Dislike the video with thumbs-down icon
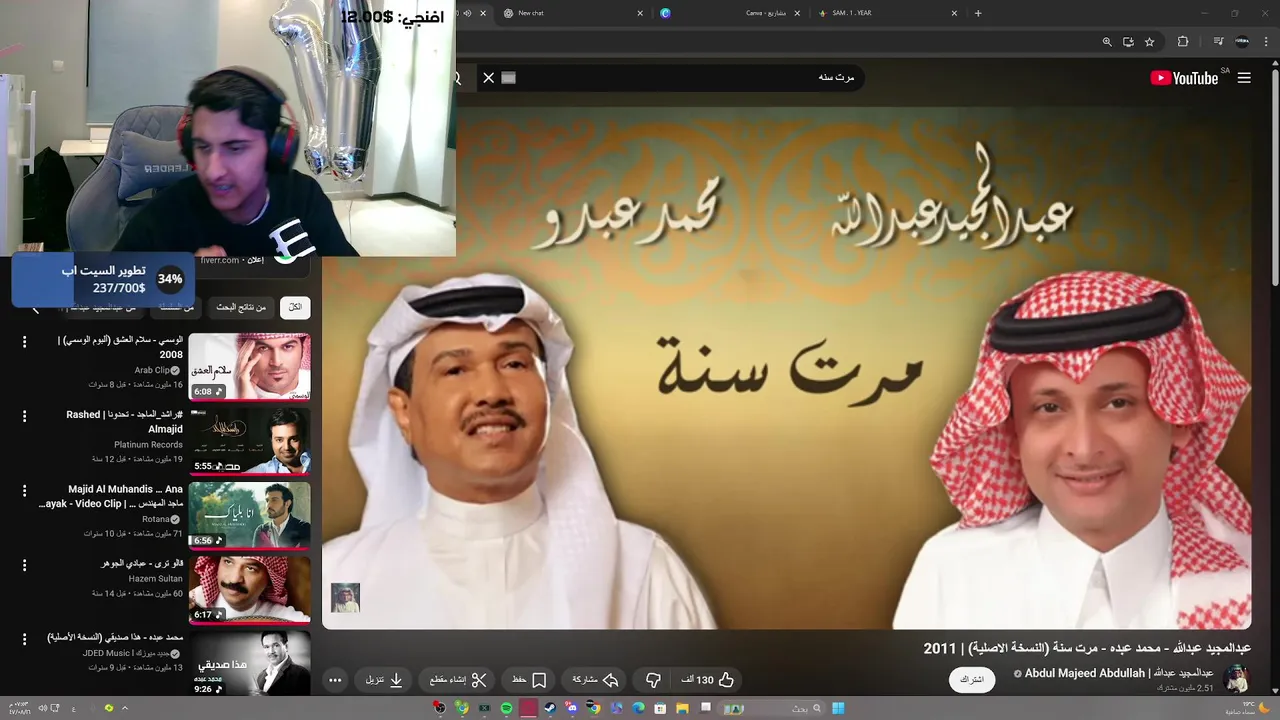The width and height of the screenshot is (1280, 720). pyautogui.click(x=653, y=680)
